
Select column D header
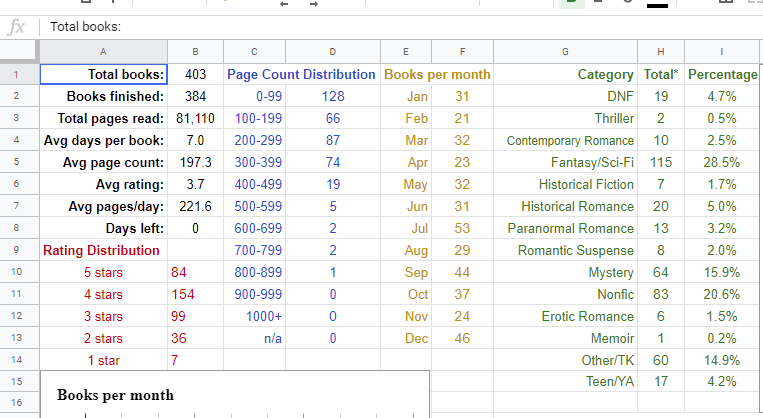point(332,52)
